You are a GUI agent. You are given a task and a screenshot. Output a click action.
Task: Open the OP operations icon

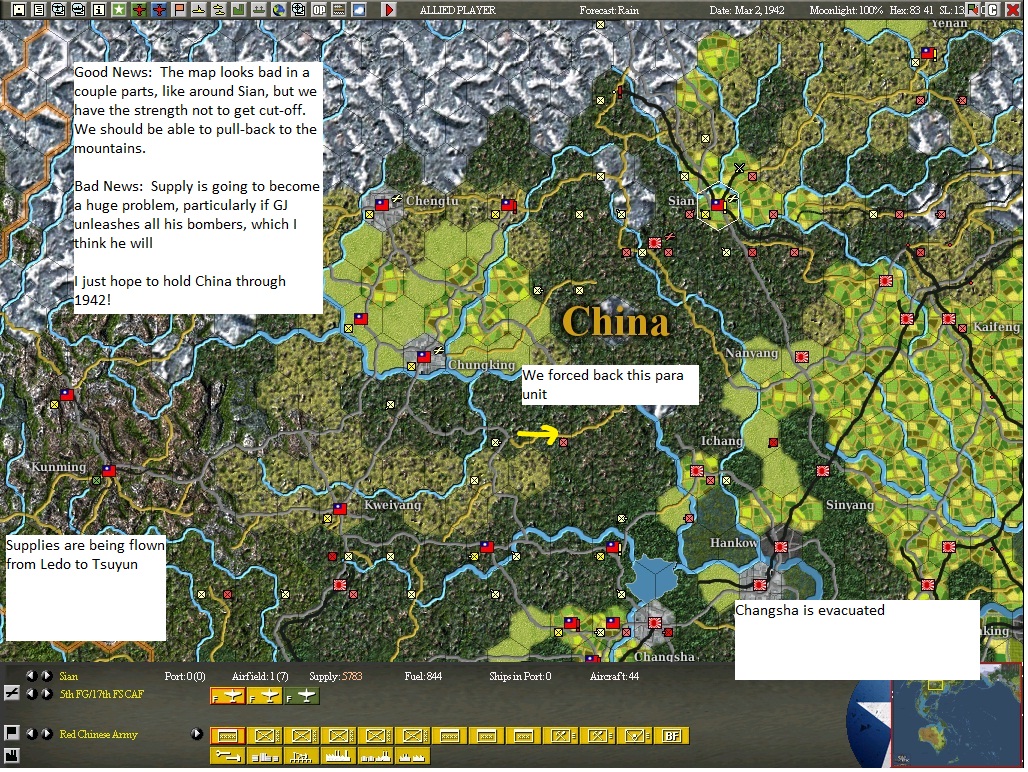coord(319,10)
